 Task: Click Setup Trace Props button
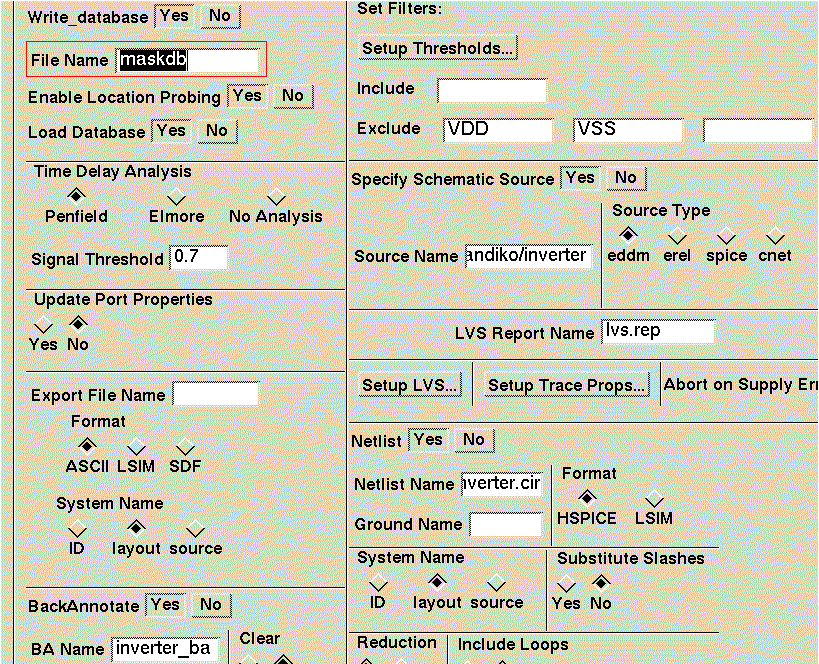[566, 385]
